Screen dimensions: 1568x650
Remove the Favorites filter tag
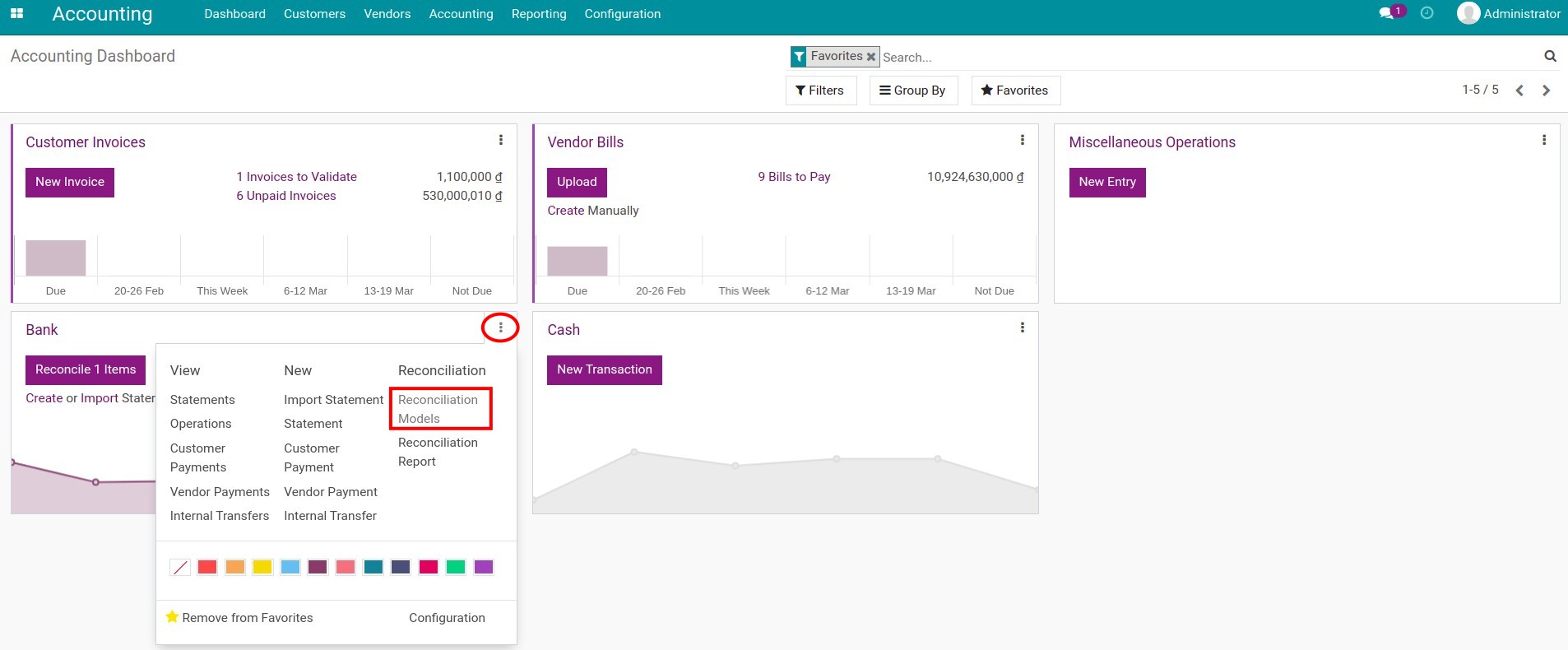coord(870,57)
